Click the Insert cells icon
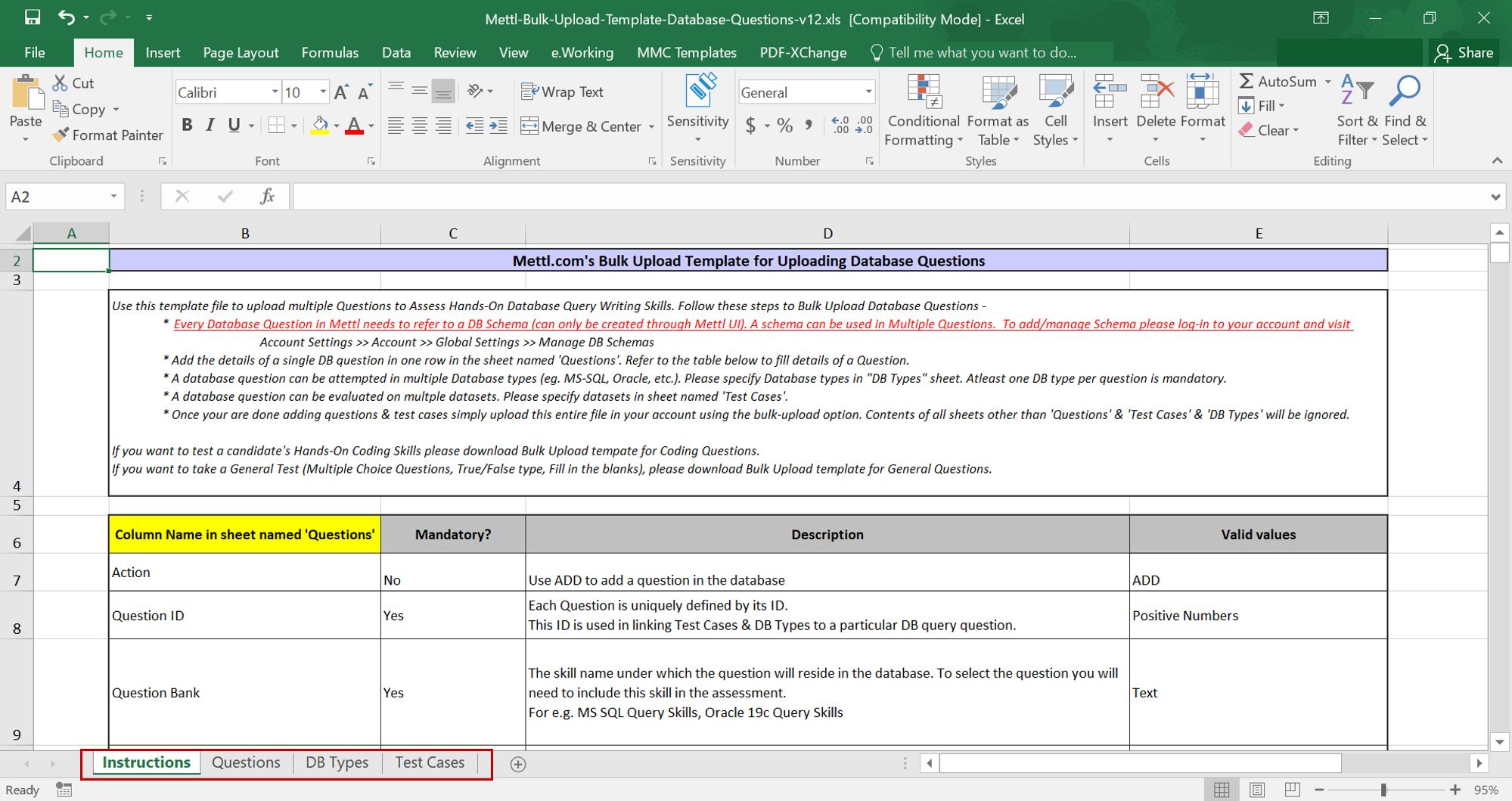The image size is (1512, 801). tap(1110, 92)
